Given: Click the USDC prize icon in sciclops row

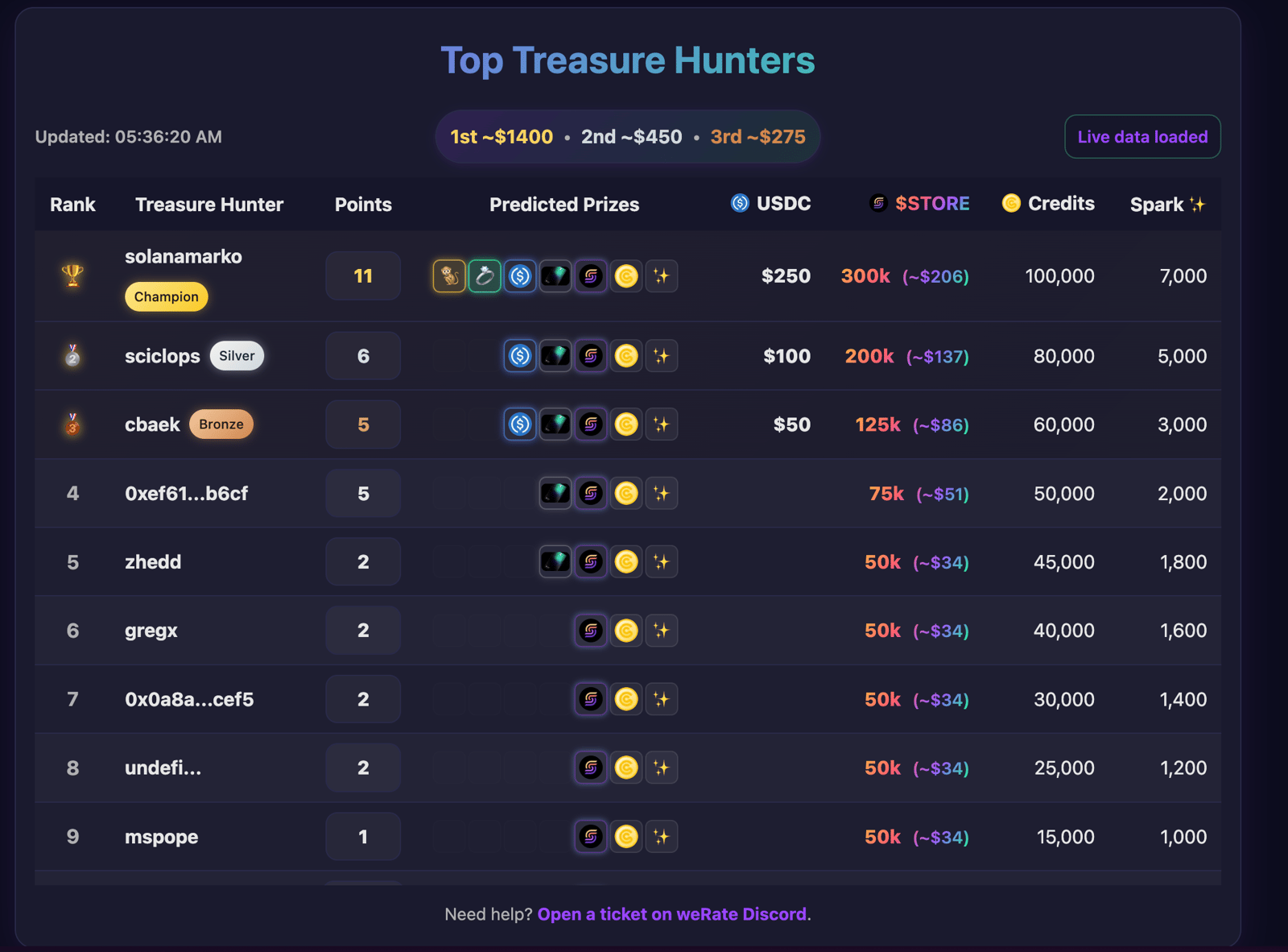Looking at the screenshot, I should [520, 356].
